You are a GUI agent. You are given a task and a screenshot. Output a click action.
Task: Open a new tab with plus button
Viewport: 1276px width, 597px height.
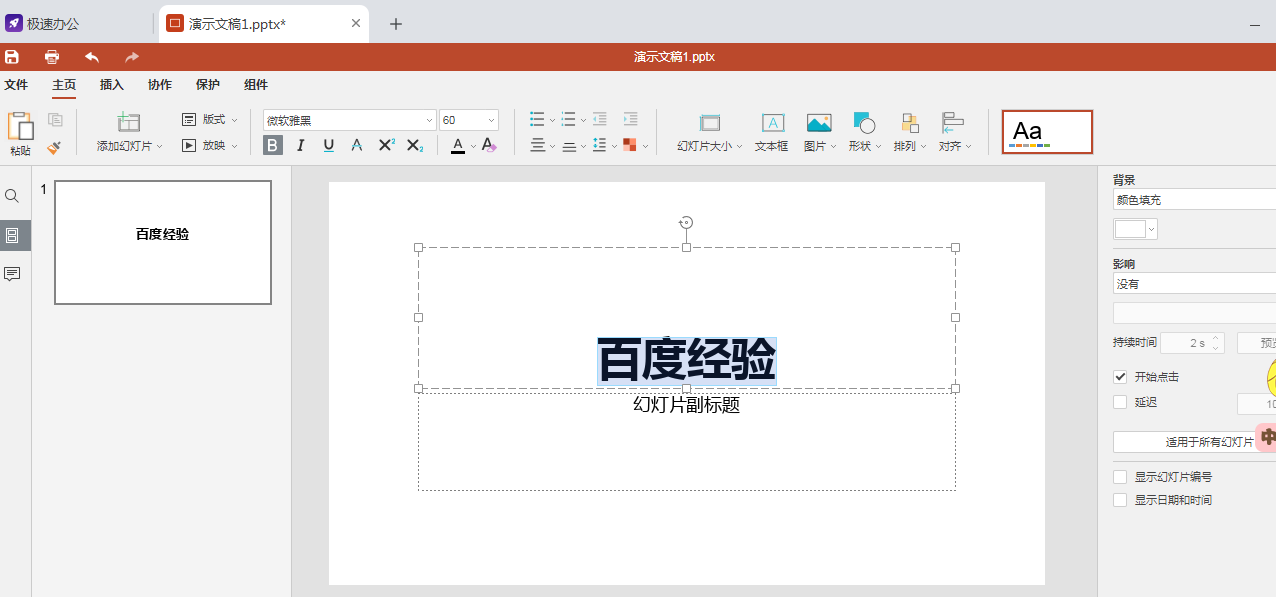click(396, 24)
